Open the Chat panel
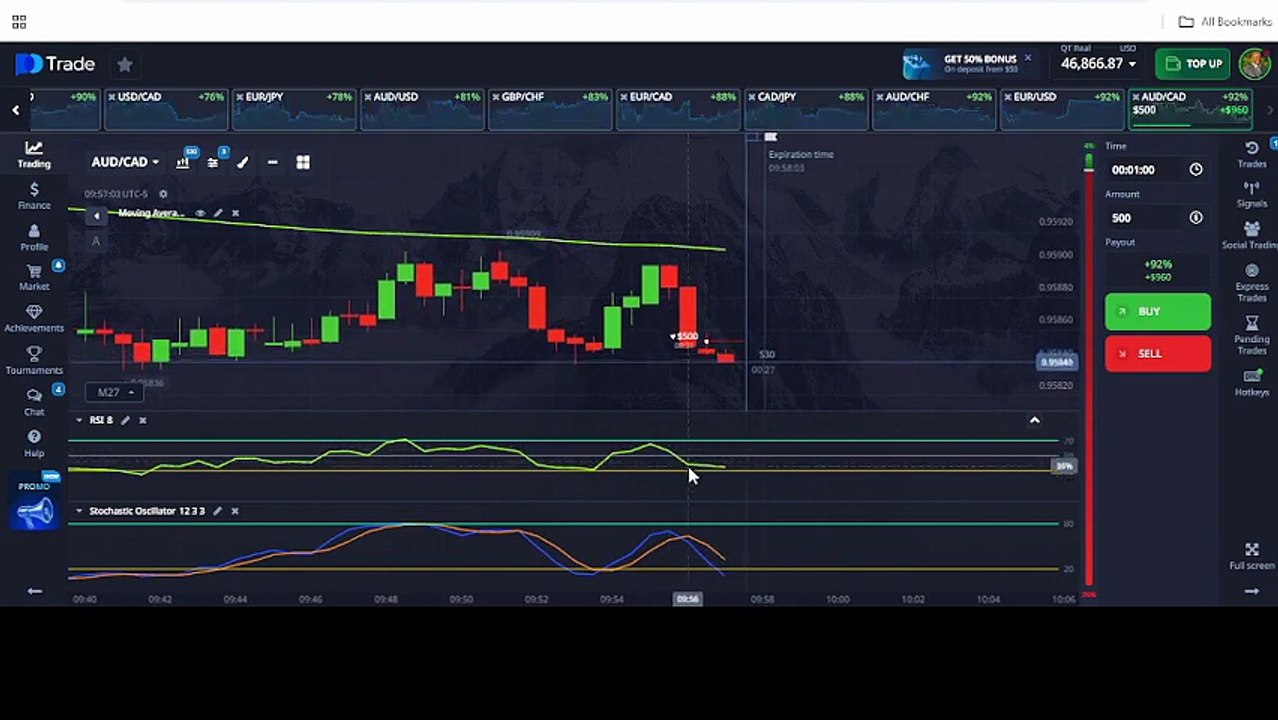Viewport: 1278px width, 720px height. pos(33,402)
